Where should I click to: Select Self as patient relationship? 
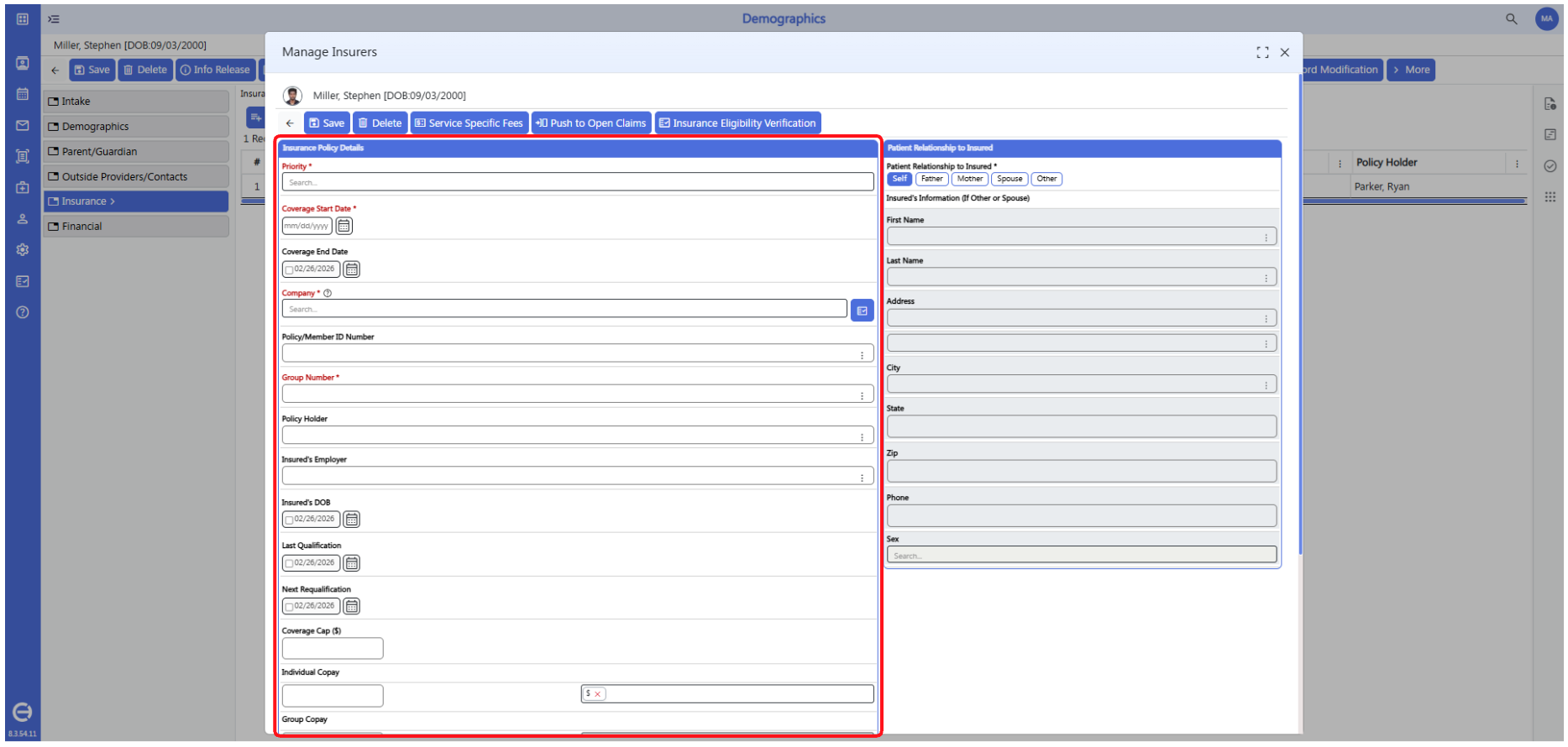point(899,179)
